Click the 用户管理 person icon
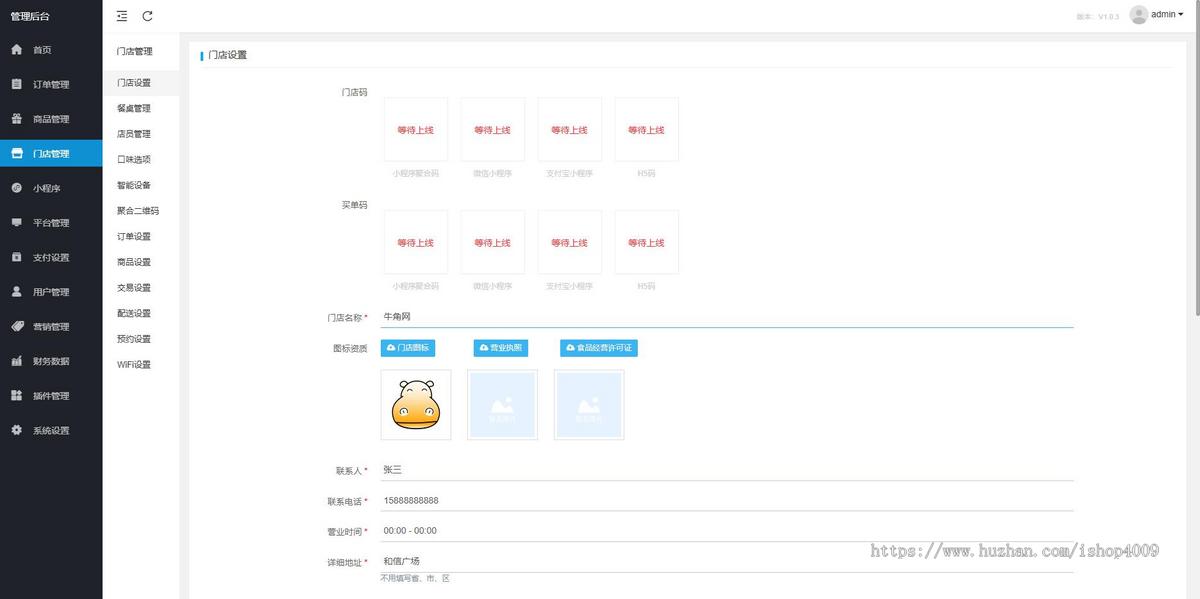 coord(16,292)
